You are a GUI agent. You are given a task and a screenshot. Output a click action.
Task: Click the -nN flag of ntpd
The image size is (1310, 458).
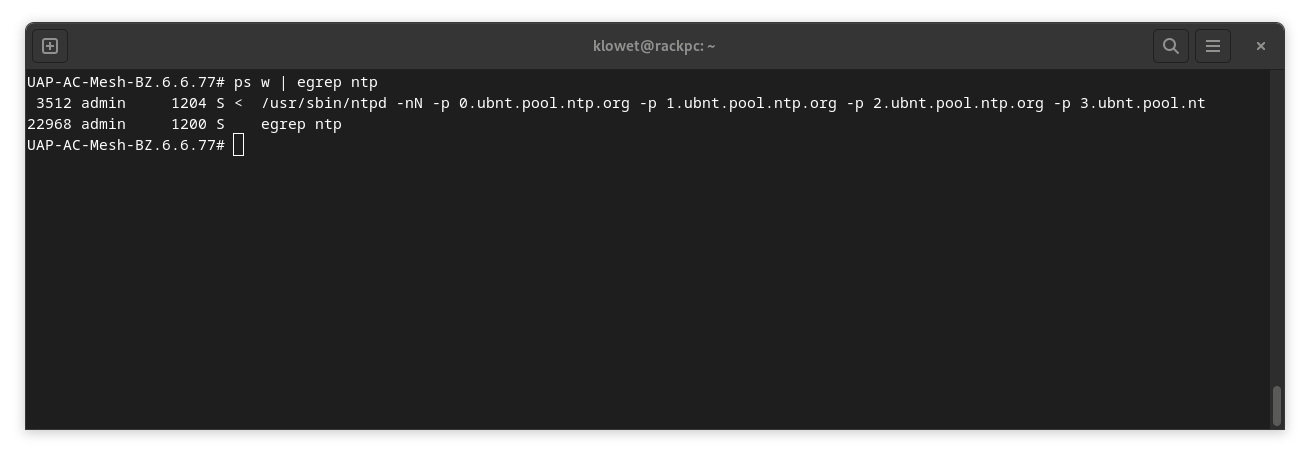(409, 104)
